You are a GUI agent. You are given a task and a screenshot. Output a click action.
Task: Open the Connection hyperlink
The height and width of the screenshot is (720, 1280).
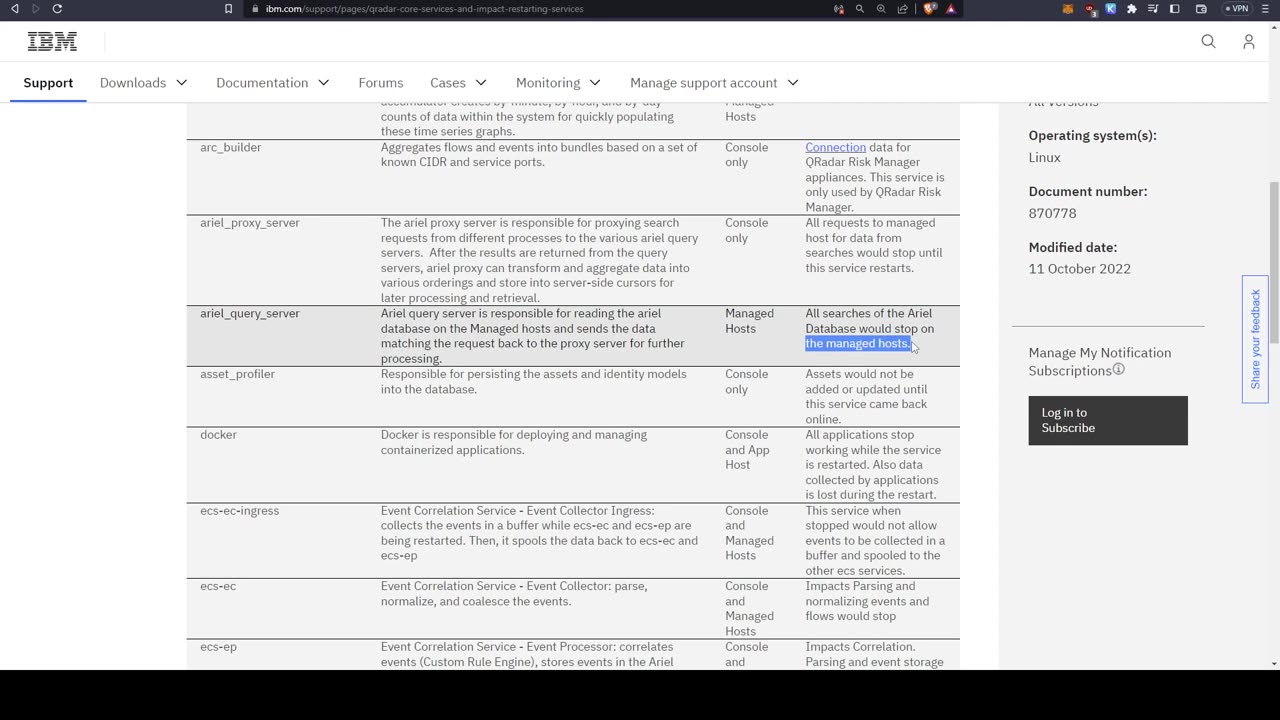click(835, 147)
